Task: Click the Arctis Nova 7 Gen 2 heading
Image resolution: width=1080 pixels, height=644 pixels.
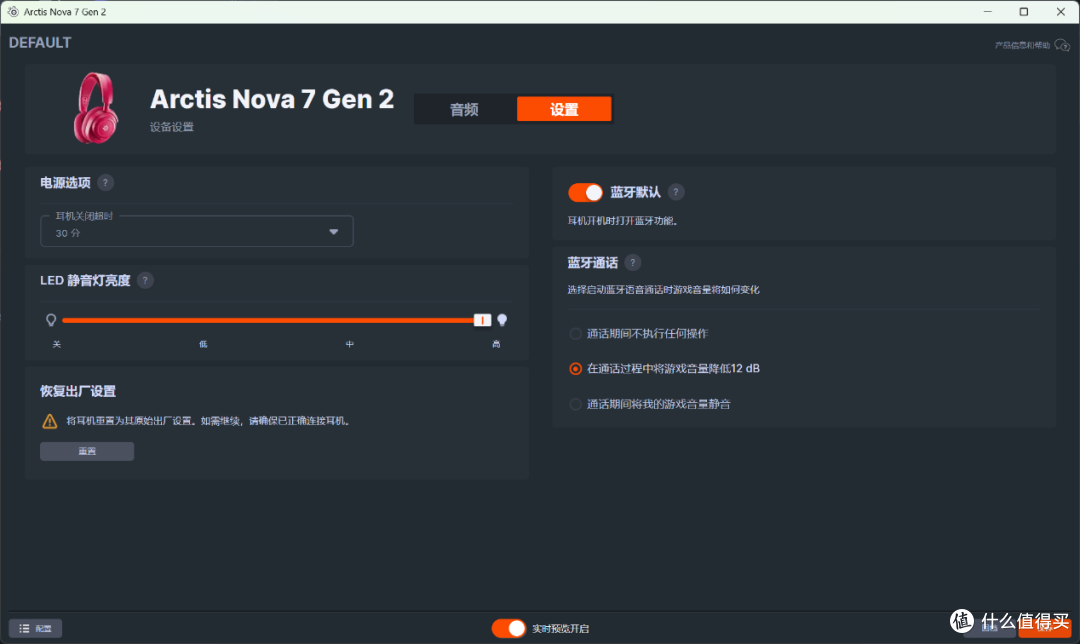Action: [272, 99]
